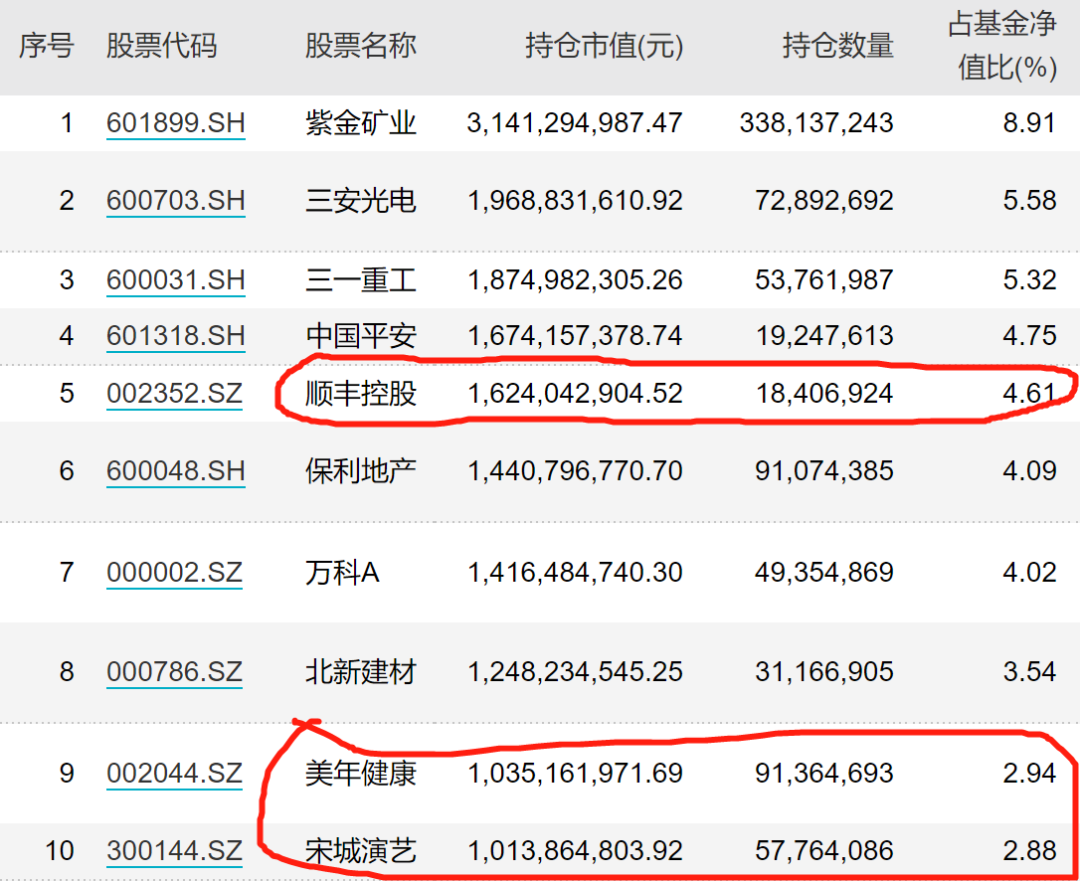Click net value ratio 4.02
The height and width of the screenshot is (882, 1080).
(1030, 573)
